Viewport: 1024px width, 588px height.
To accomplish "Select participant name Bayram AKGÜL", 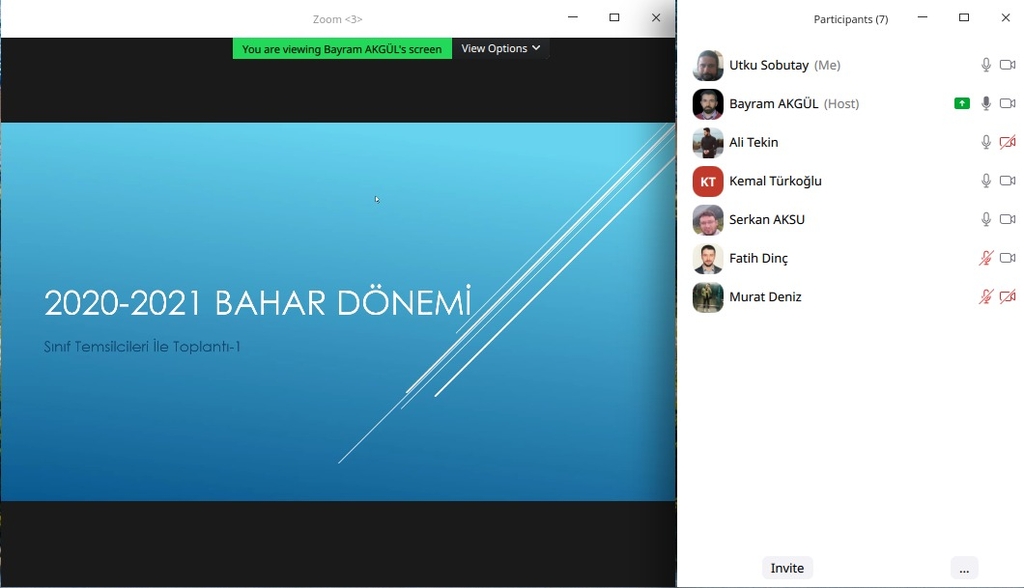I will pos(773,103).
